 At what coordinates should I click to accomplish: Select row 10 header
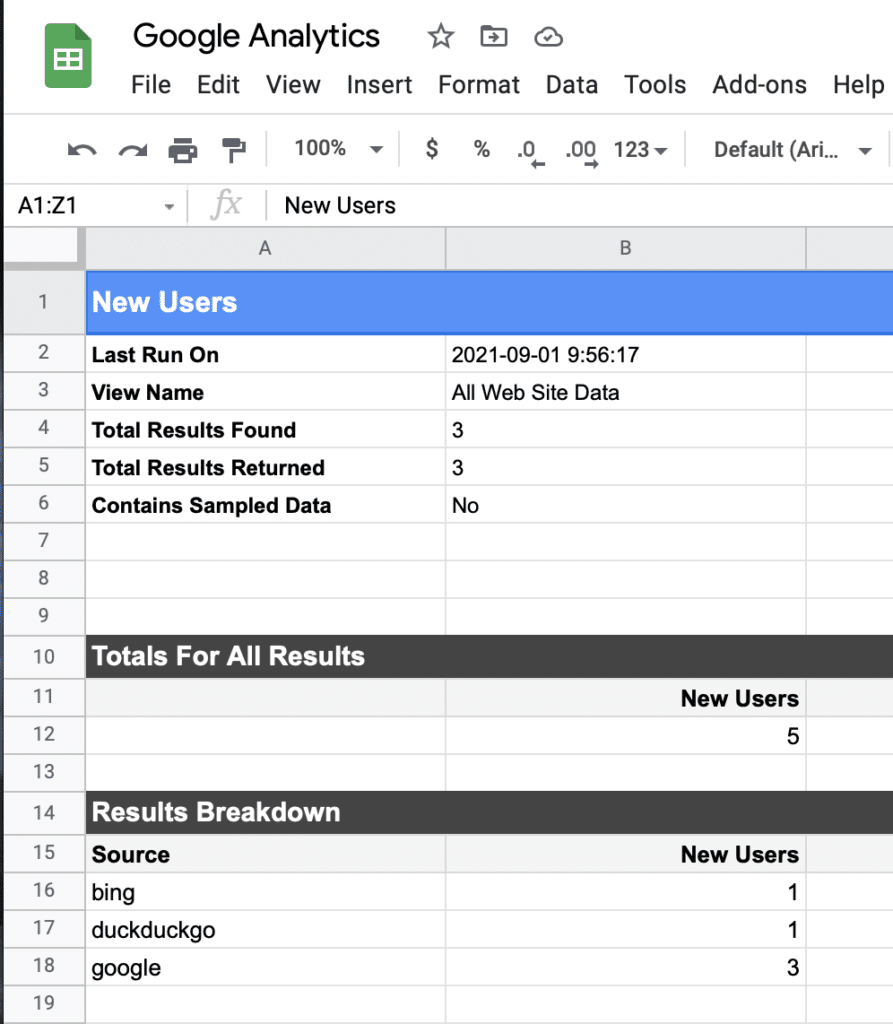tap(44, 656)
